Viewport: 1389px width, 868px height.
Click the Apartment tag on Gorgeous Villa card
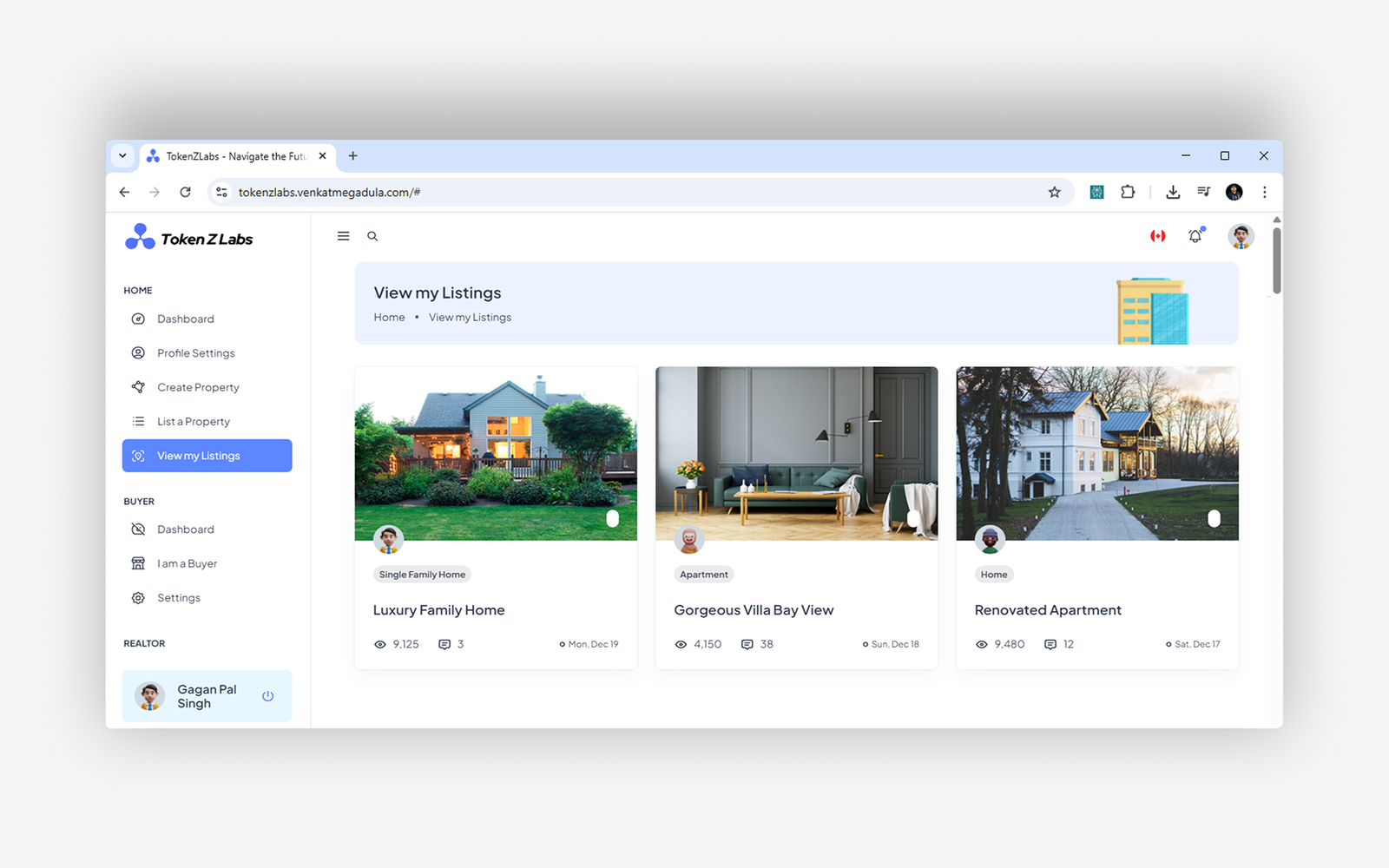coord(703,575)
